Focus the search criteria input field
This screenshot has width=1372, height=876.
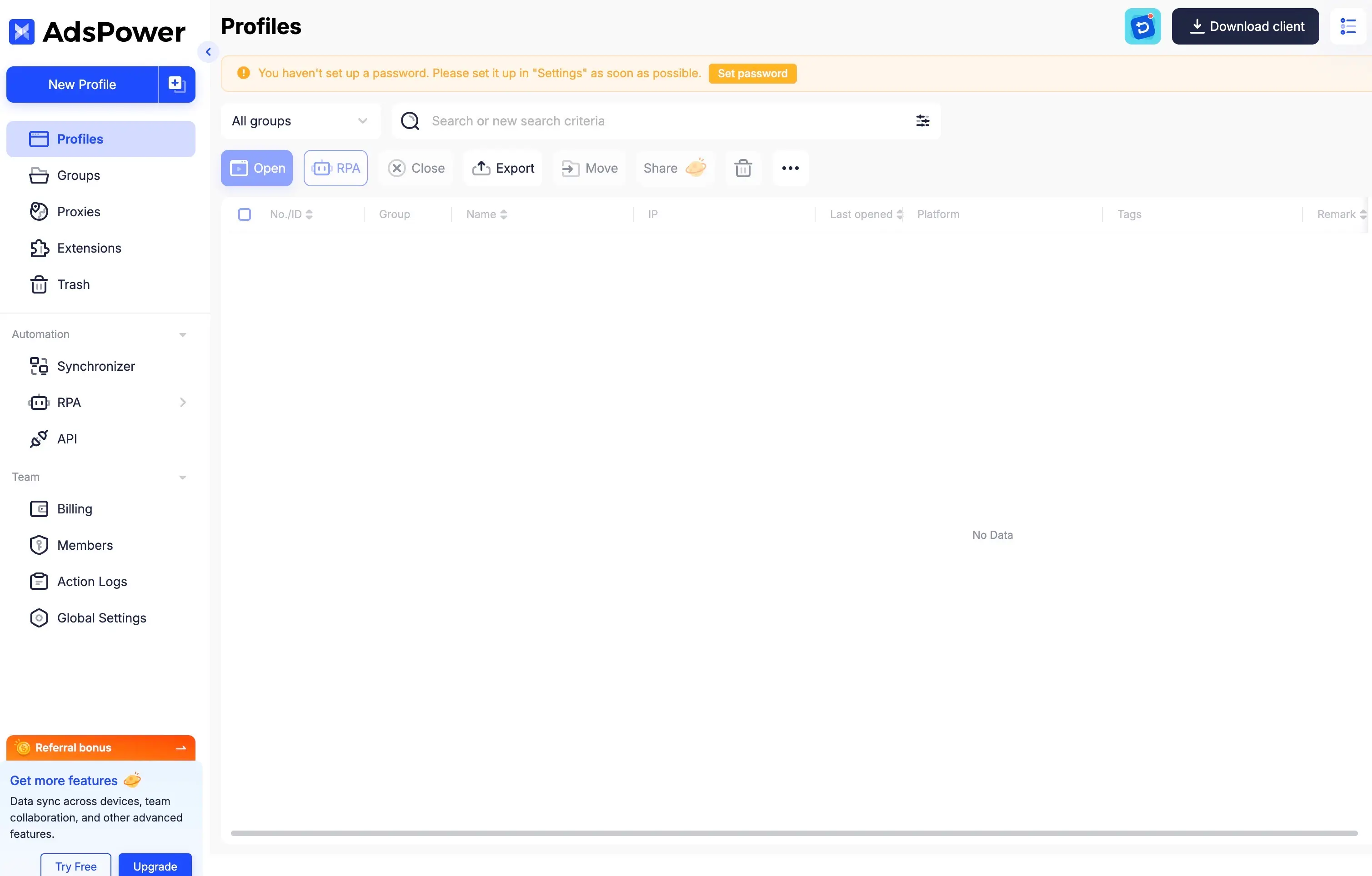click(666, 121)
